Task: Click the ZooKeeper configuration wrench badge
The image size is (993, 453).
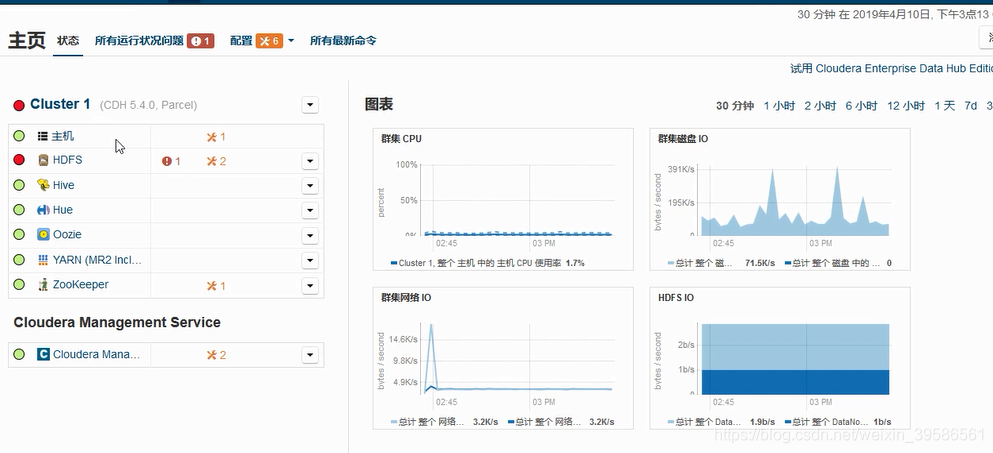Action: pos(216,286)
